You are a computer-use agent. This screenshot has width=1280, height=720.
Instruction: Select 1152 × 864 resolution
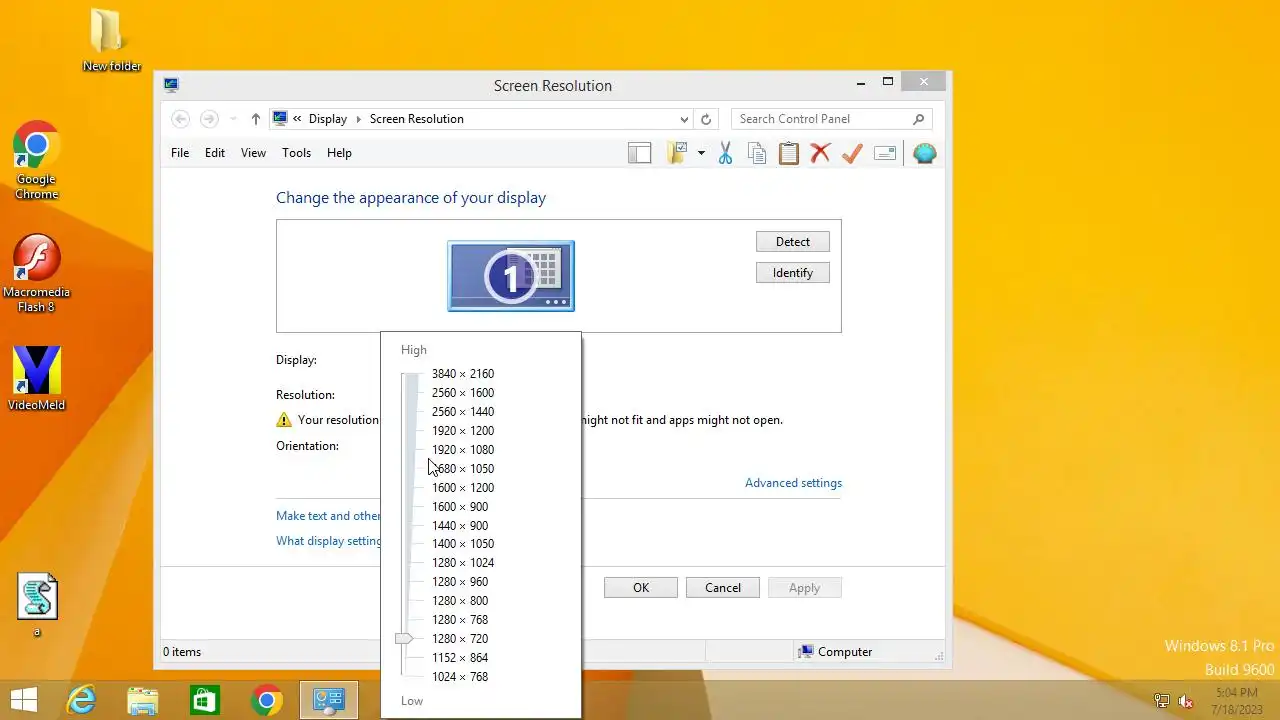coord(460,658)
